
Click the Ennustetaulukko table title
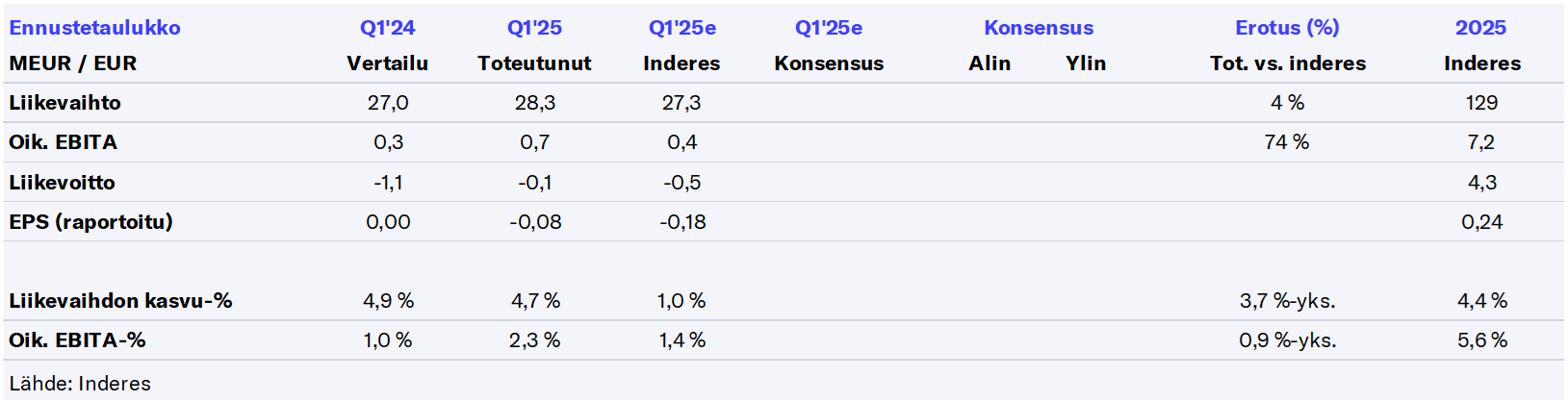[x=94, y=28]
